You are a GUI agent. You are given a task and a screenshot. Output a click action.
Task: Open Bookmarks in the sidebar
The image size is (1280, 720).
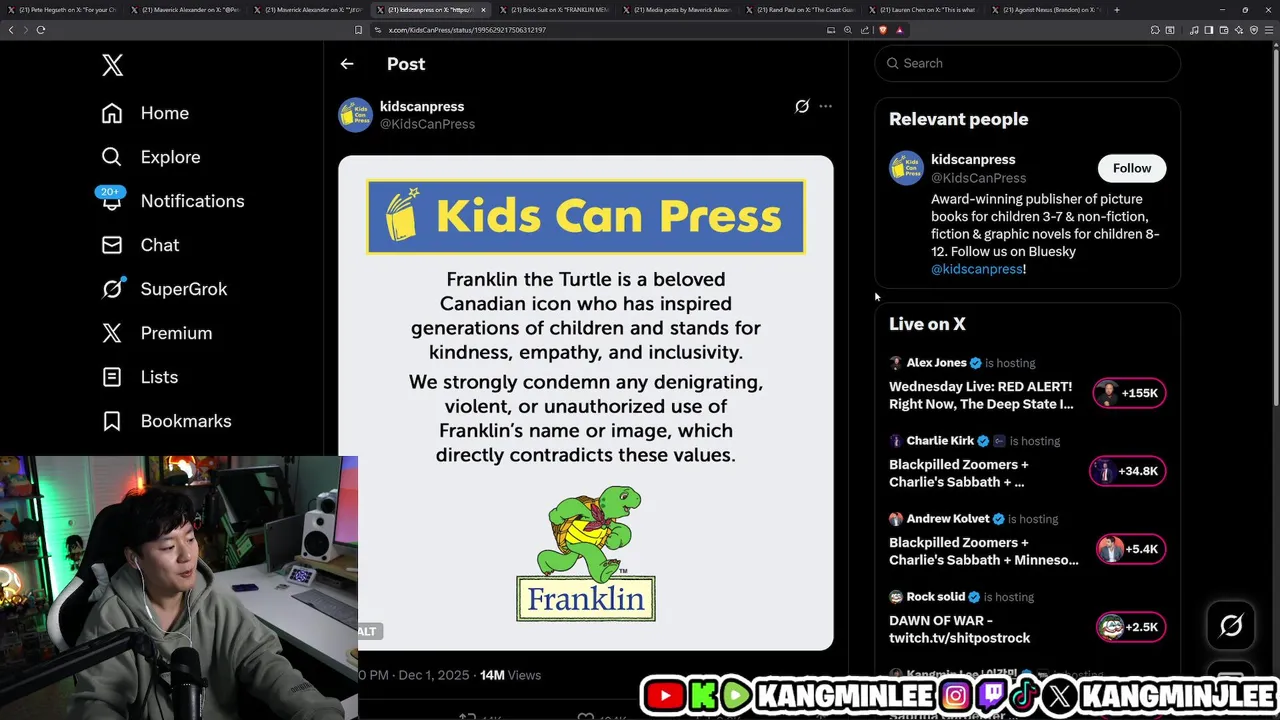click(x=166, y=421)
